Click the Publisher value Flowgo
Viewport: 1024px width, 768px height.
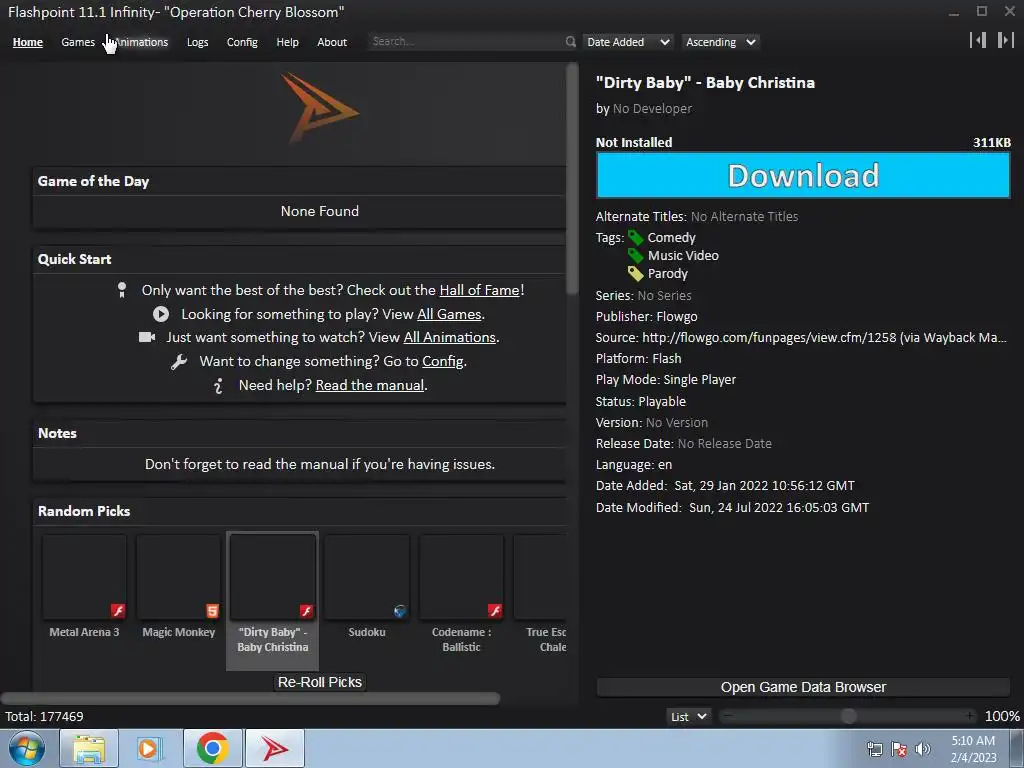pyautogui.click(x=677, y=317)
